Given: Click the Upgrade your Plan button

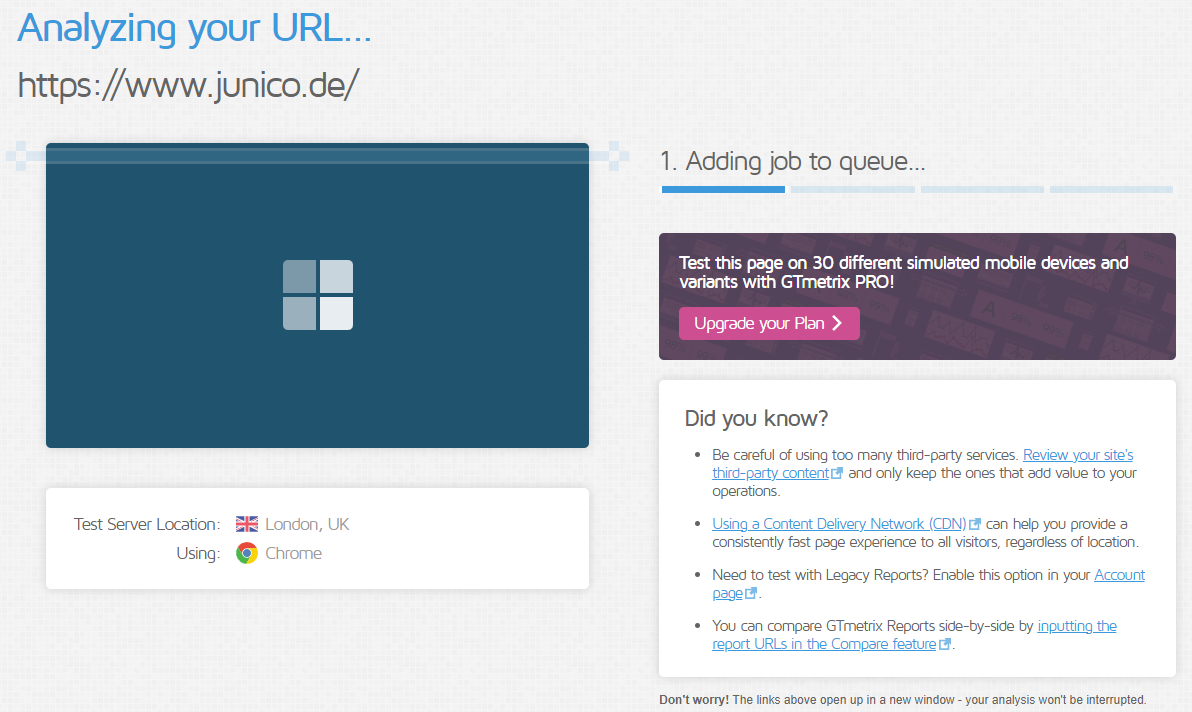Looking at the screenshot, I should (769, 324).
